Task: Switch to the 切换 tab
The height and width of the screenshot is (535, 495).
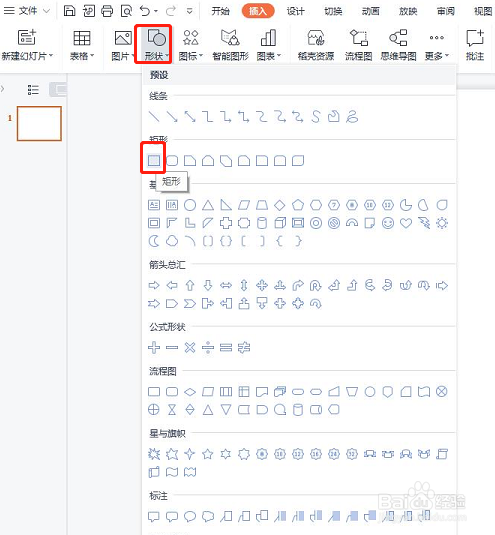Action: pos(333,11)
